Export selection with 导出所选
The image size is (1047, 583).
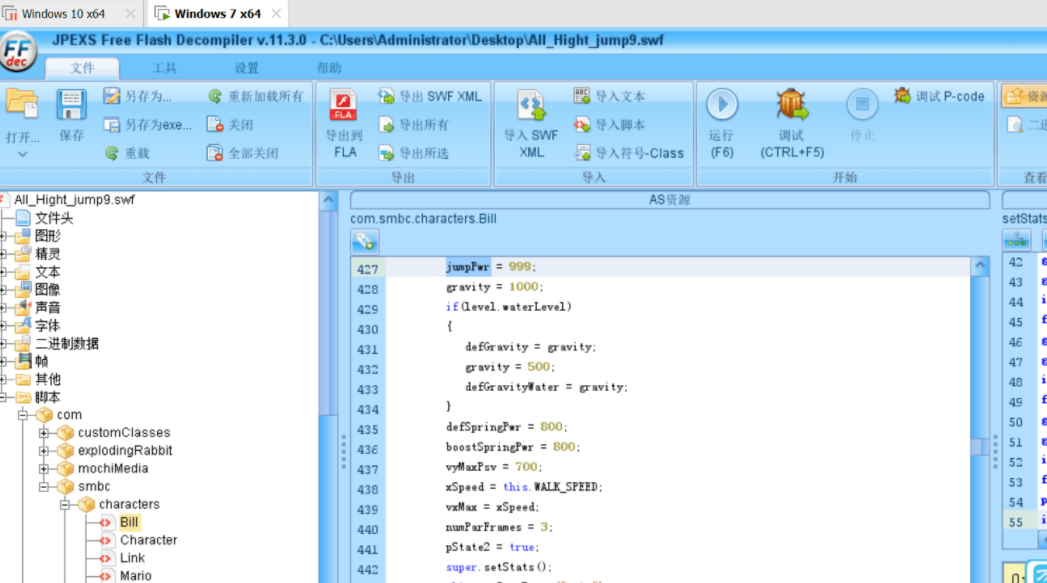(414, 153)
